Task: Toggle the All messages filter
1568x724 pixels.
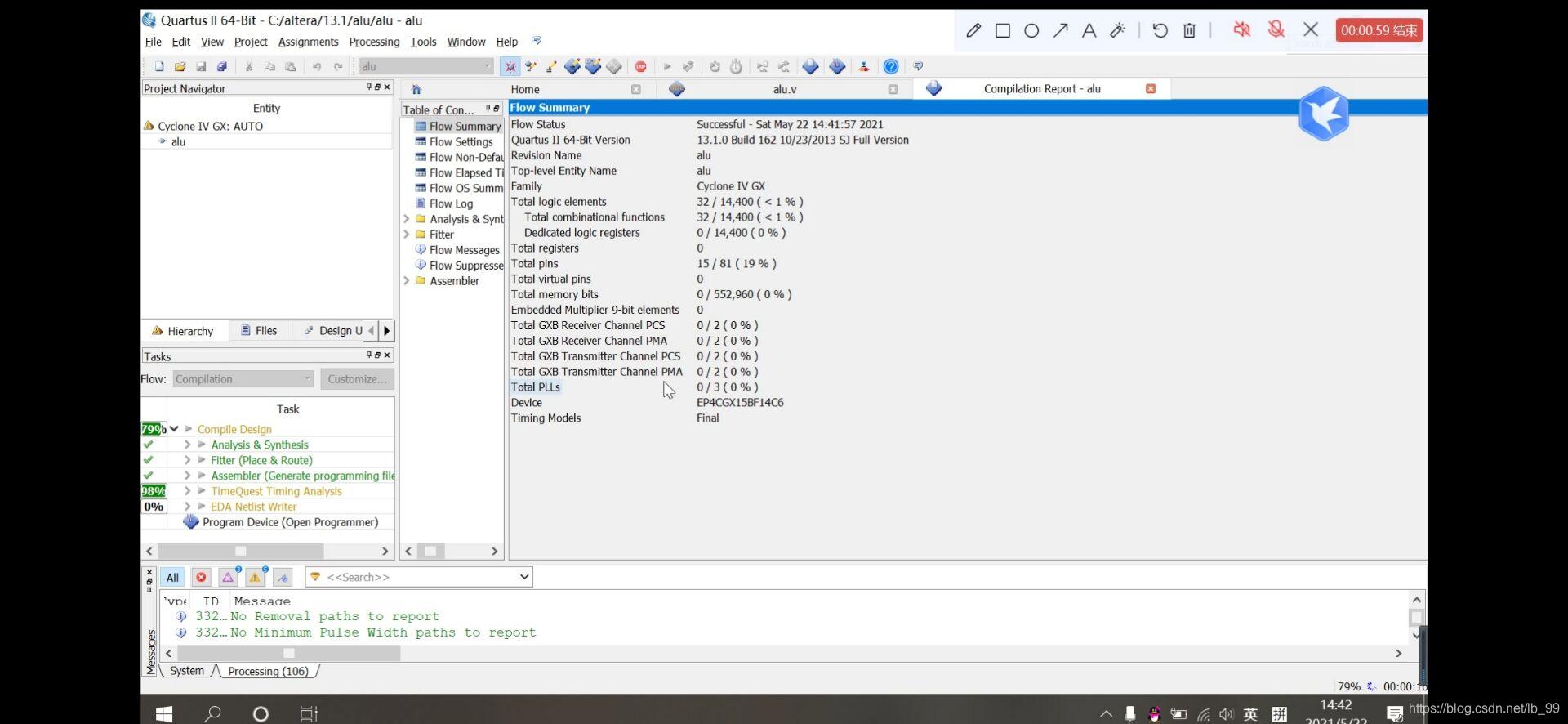Action: click(x=172, y=577)
